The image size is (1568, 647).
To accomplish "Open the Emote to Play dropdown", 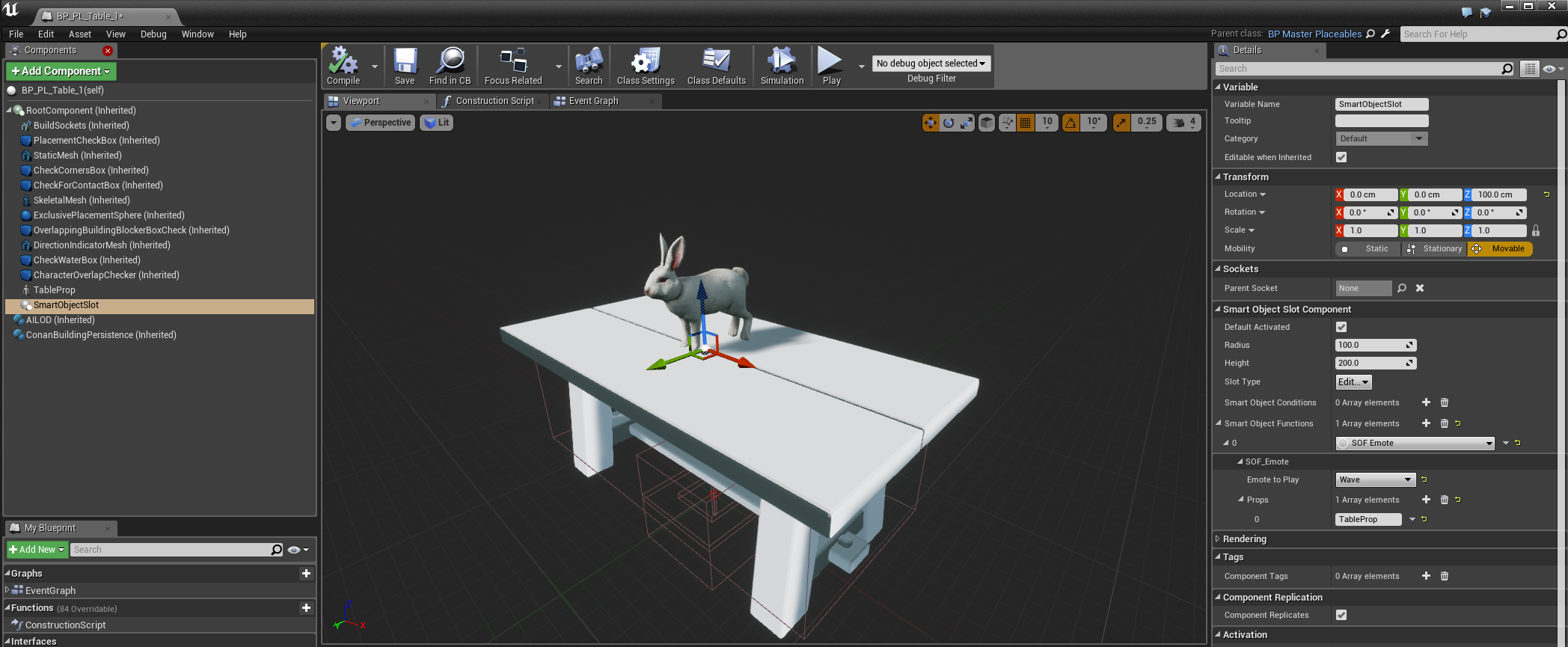I will [1375, 479].
